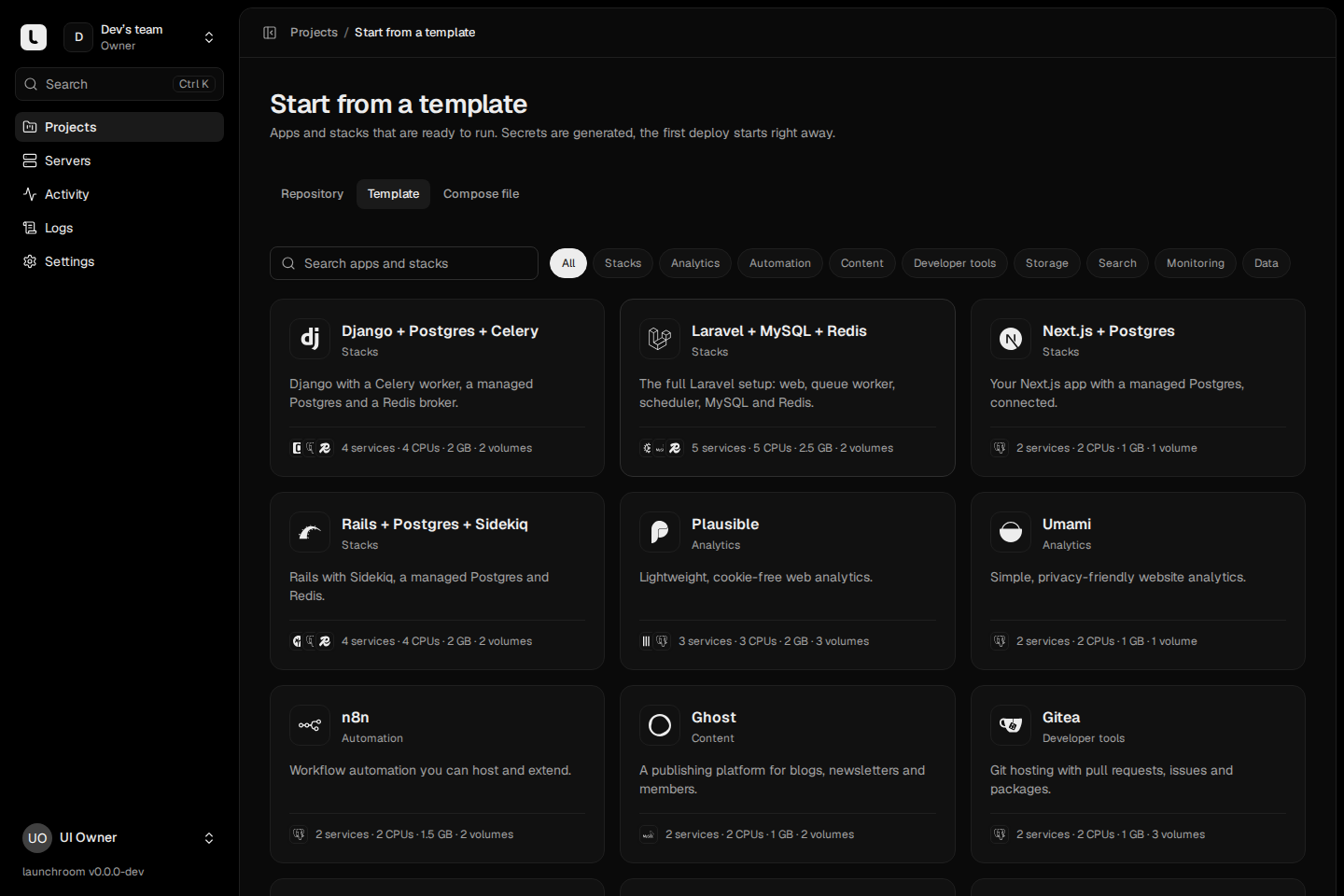Filter templates by Automation
Screen dimensions: 1344x896
780,263
